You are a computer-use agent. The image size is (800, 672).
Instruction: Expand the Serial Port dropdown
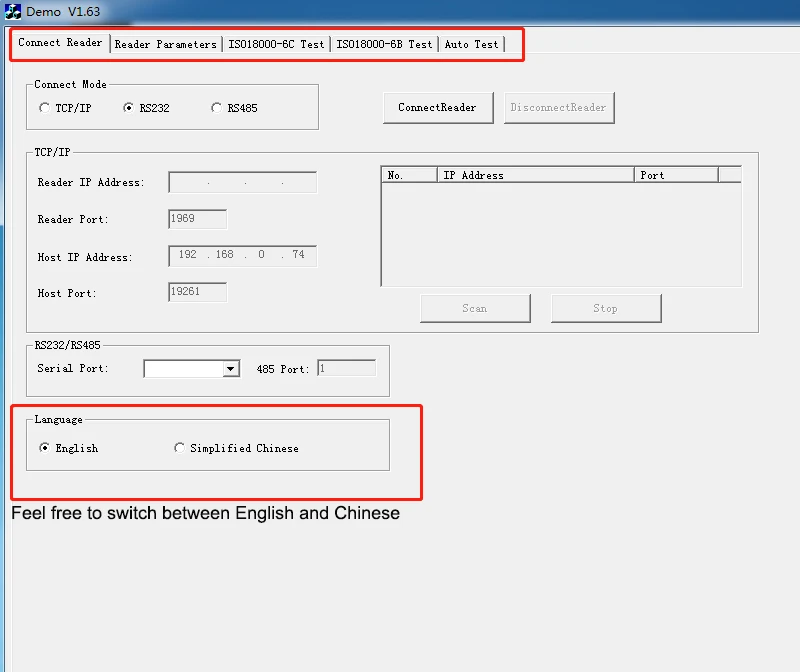coord(231,368)
